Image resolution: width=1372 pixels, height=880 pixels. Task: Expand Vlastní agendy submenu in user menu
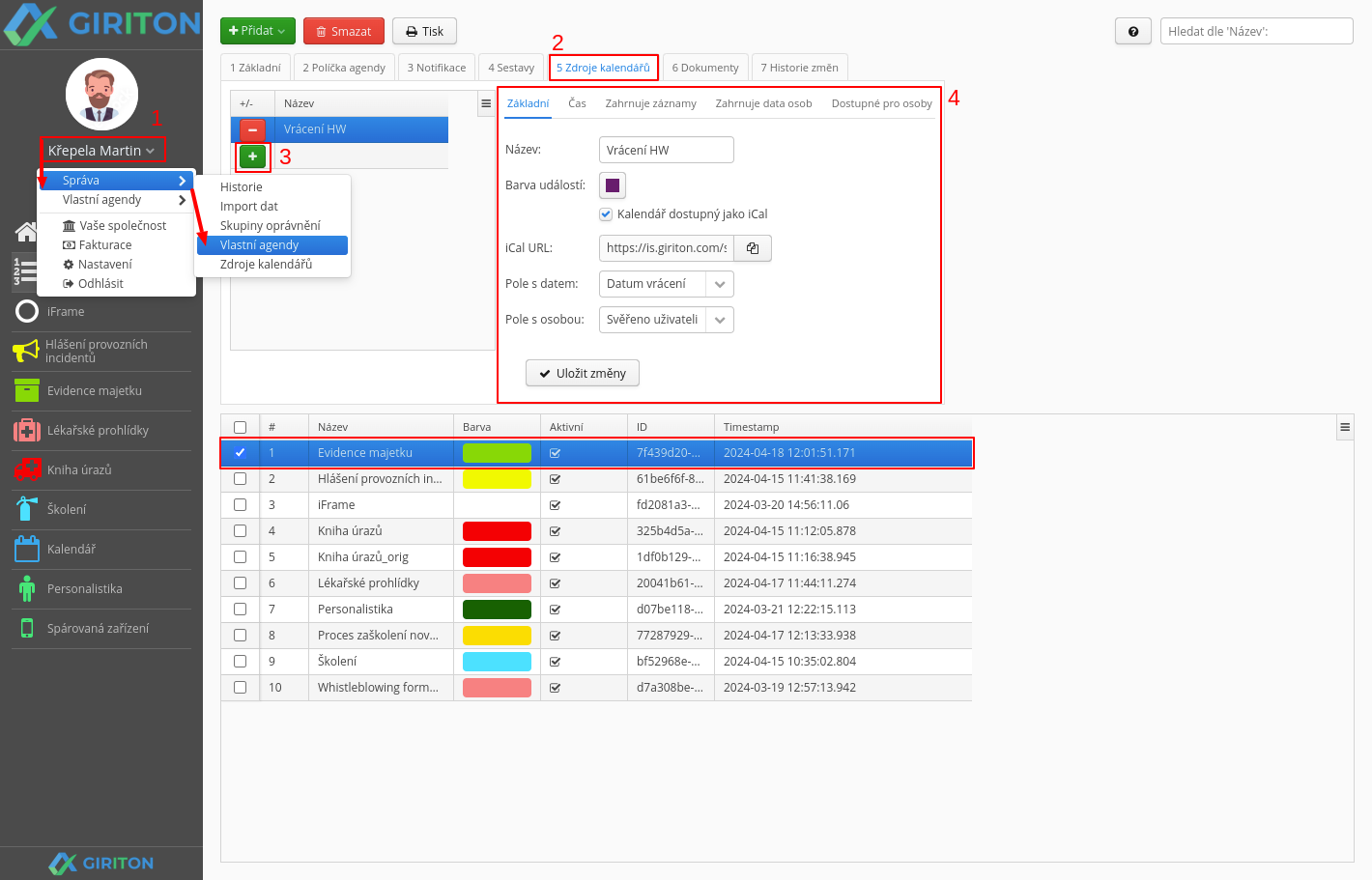(x=116, y=200)
